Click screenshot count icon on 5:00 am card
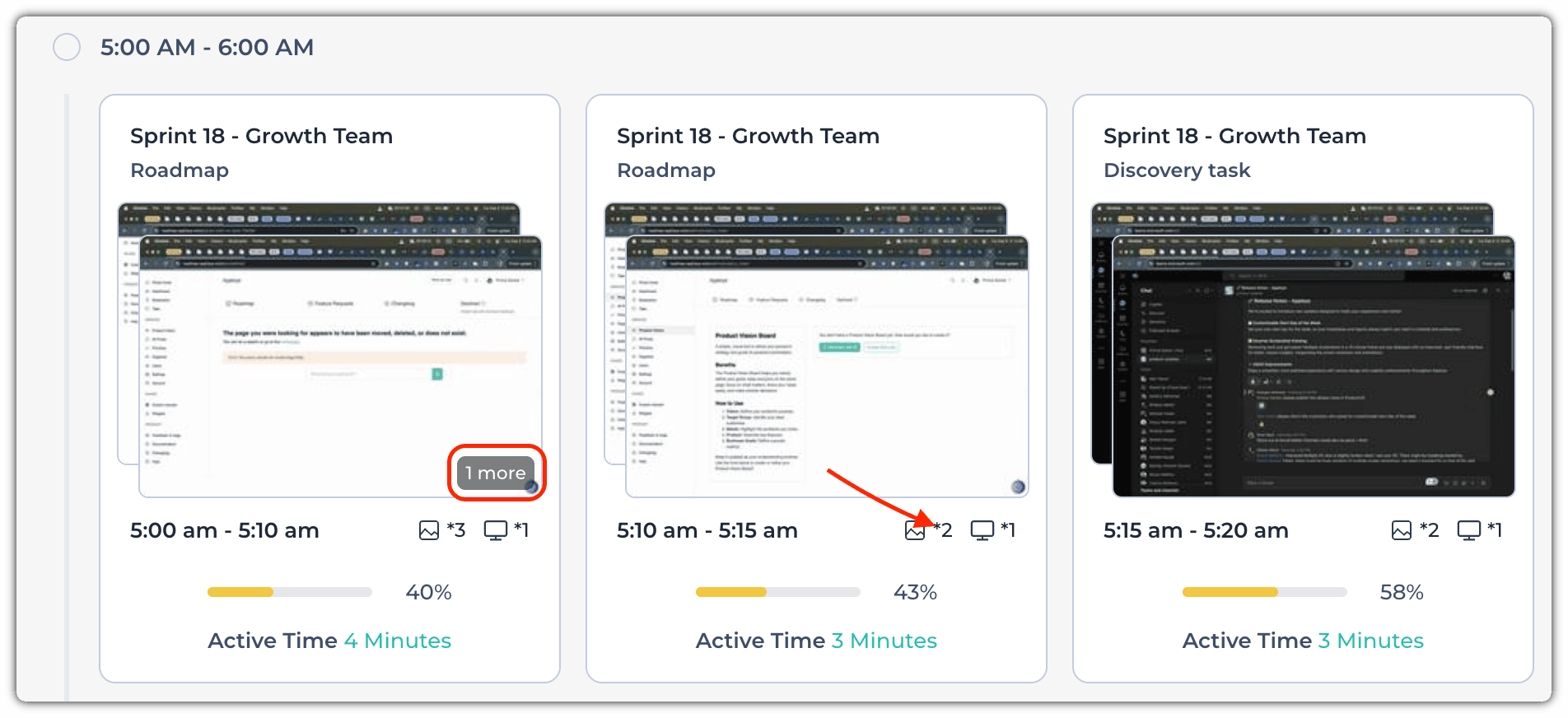 click(429, 530)
